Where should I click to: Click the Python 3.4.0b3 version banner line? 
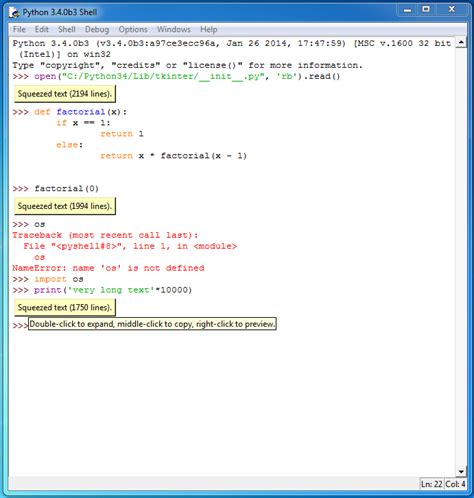[x=232, y=43]
